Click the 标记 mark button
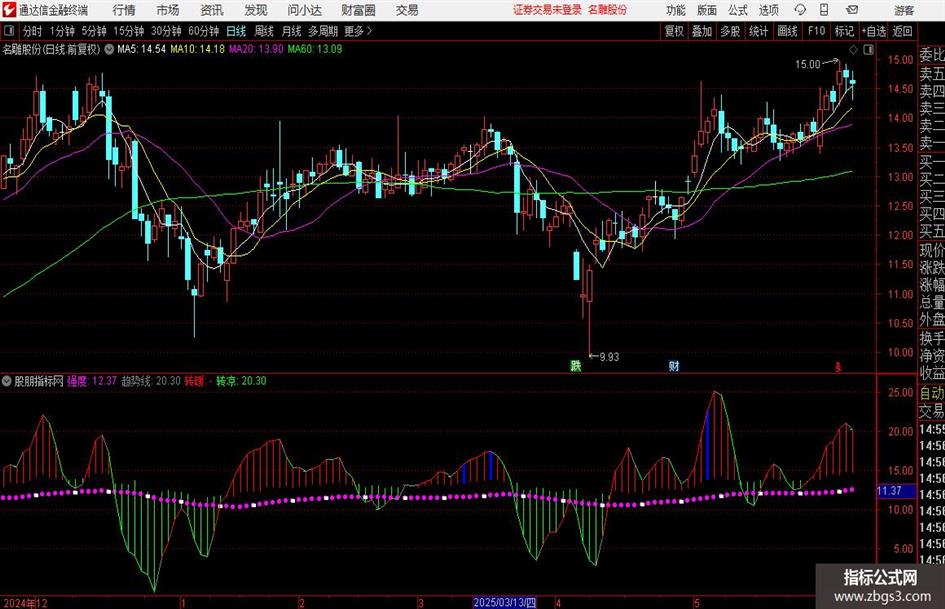 coord(844,31)
